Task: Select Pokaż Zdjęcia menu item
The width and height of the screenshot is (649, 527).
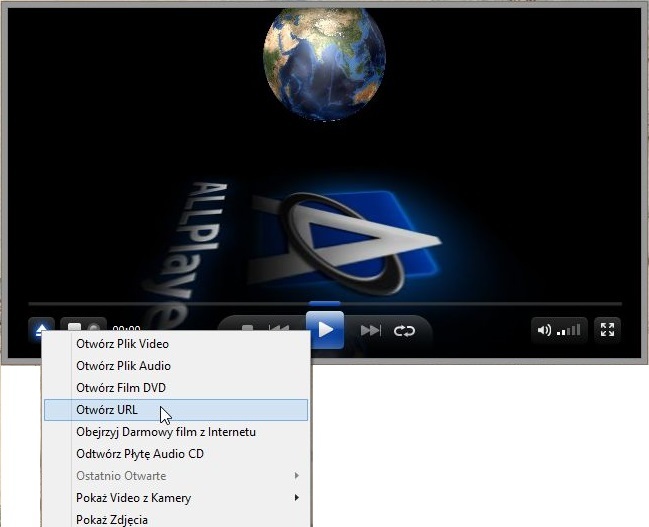Action: click(176, 520)
